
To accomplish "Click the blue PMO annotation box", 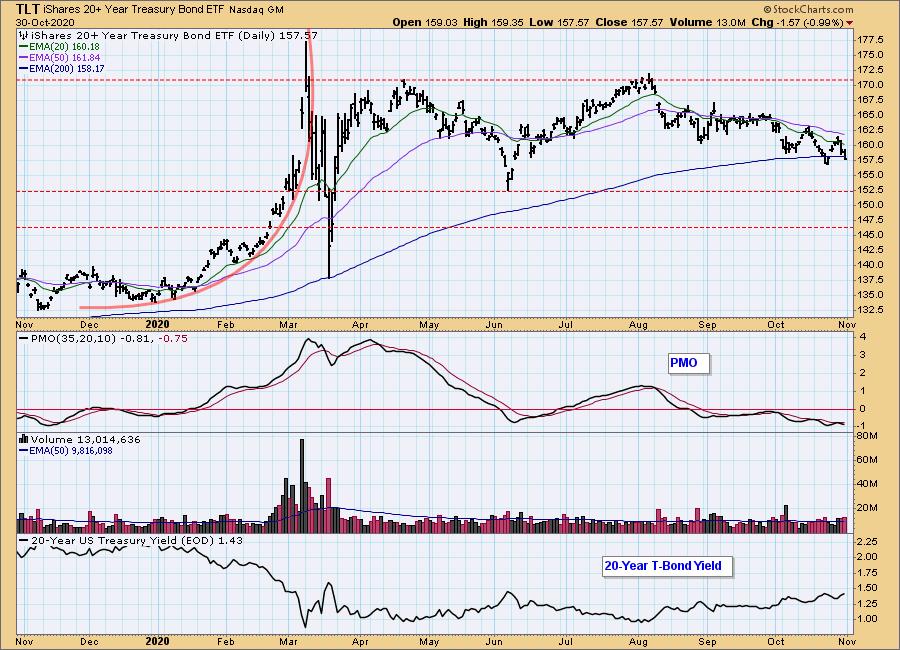I will pyautogui.click(x=689, y=363).
